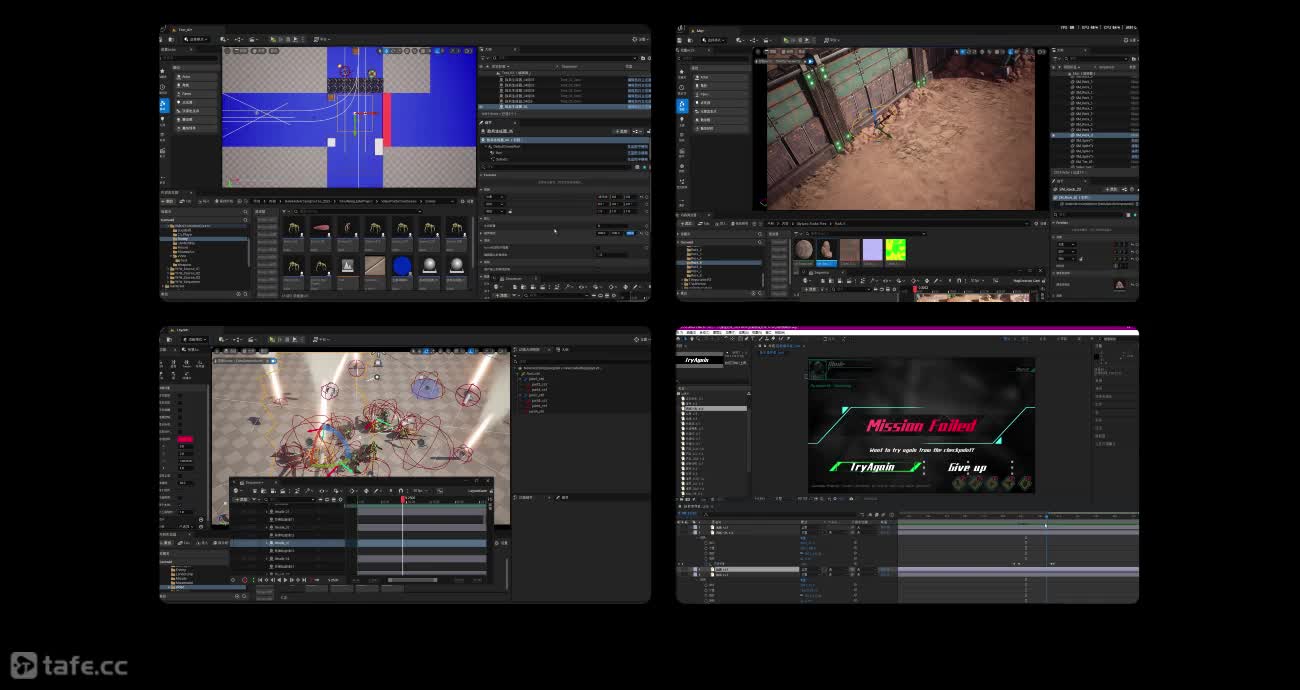Screen dimensions: 1300x690
Task: Click the rock sphere material thumbnail in top-right editor
Action: 804,250
